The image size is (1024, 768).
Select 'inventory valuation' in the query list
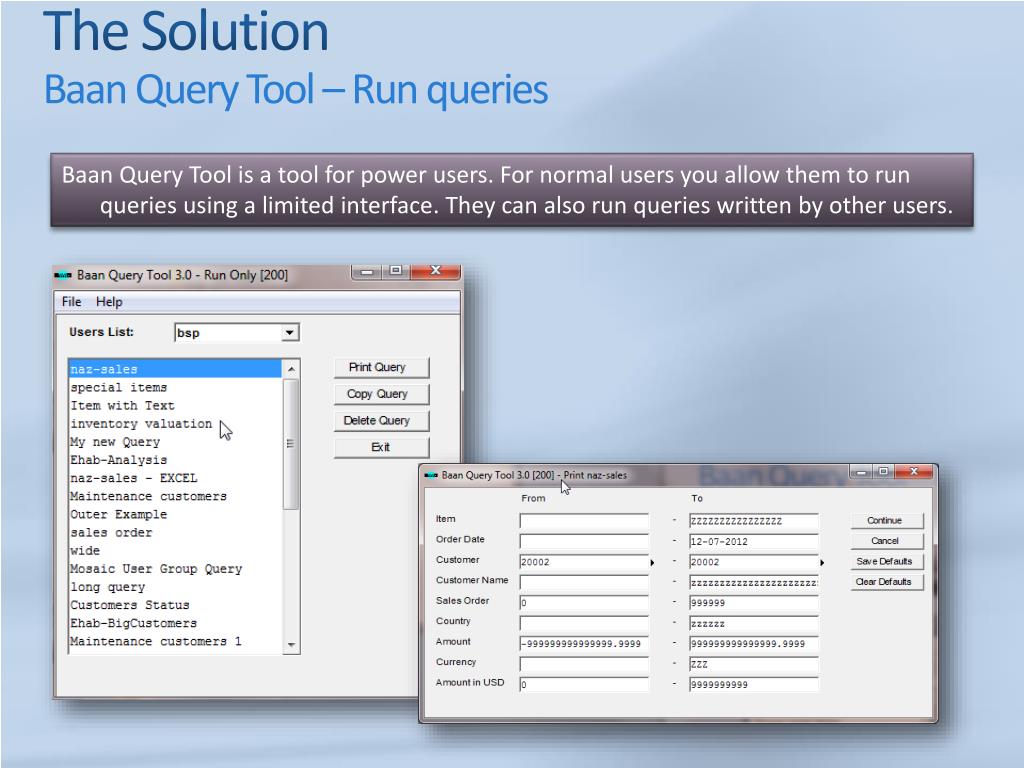pos(141,424)
